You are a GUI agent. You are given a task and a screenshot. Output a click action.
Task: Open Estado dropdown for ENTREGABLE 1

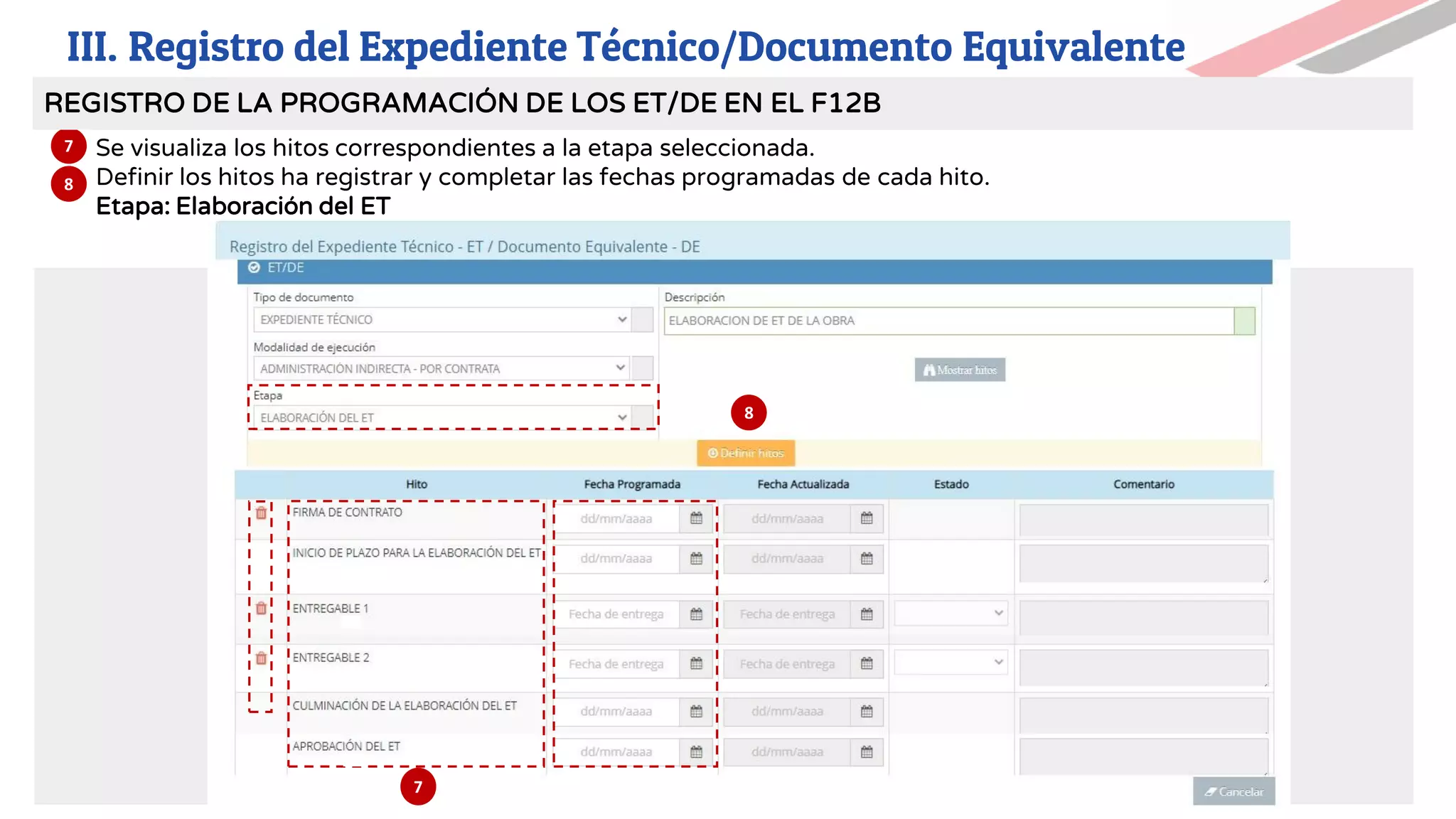point(951,613)
